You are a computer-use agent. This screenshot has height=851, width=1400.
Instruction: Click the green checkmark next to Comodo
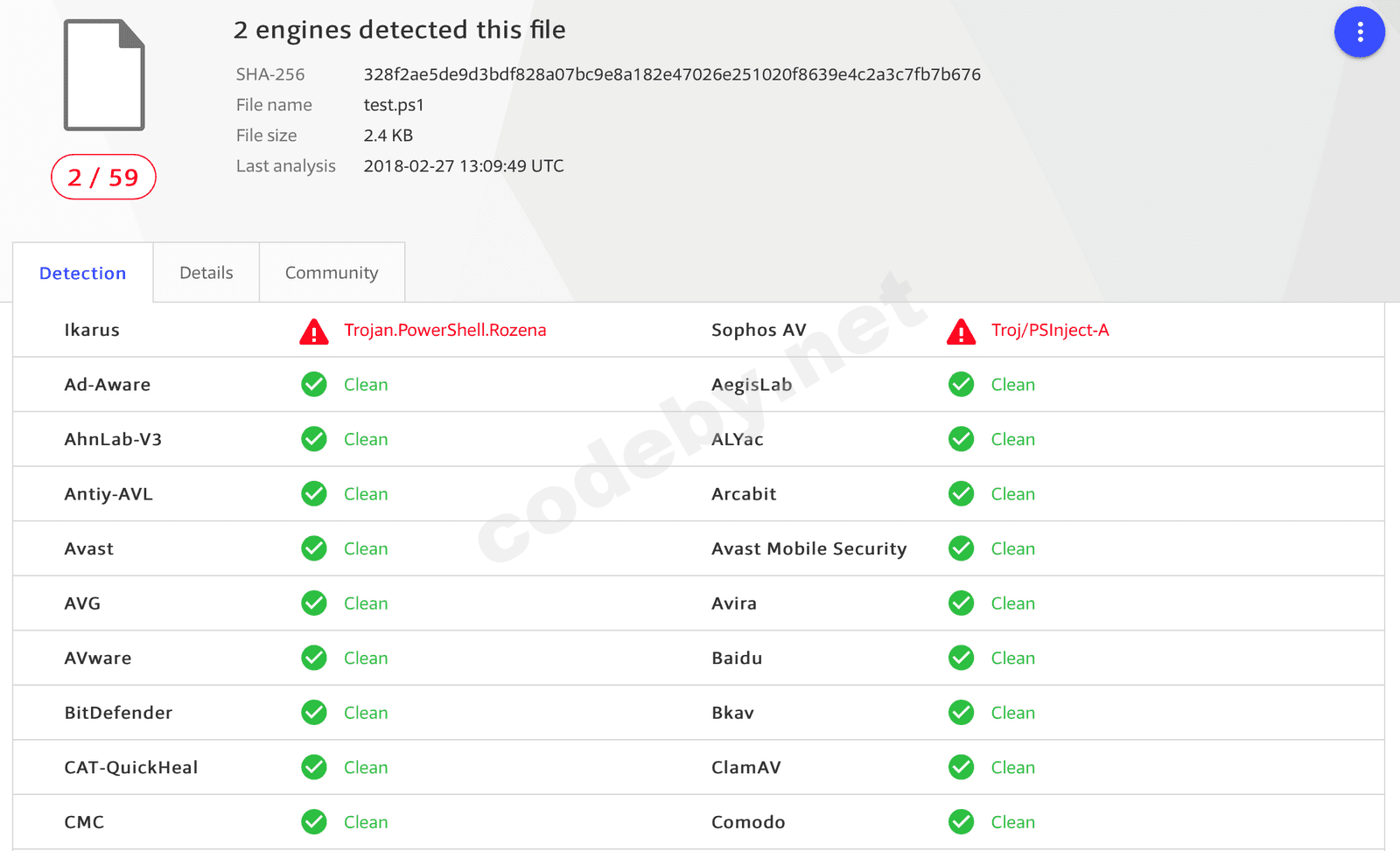pyautogui.click(x=961, y=821)
